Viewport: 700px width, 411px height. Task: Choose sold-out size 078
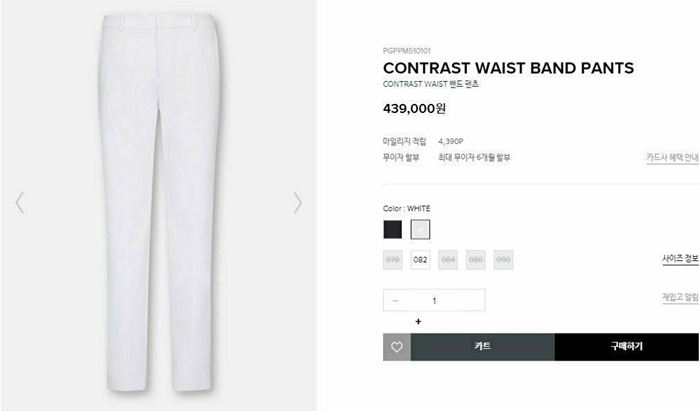click(392, 260)
